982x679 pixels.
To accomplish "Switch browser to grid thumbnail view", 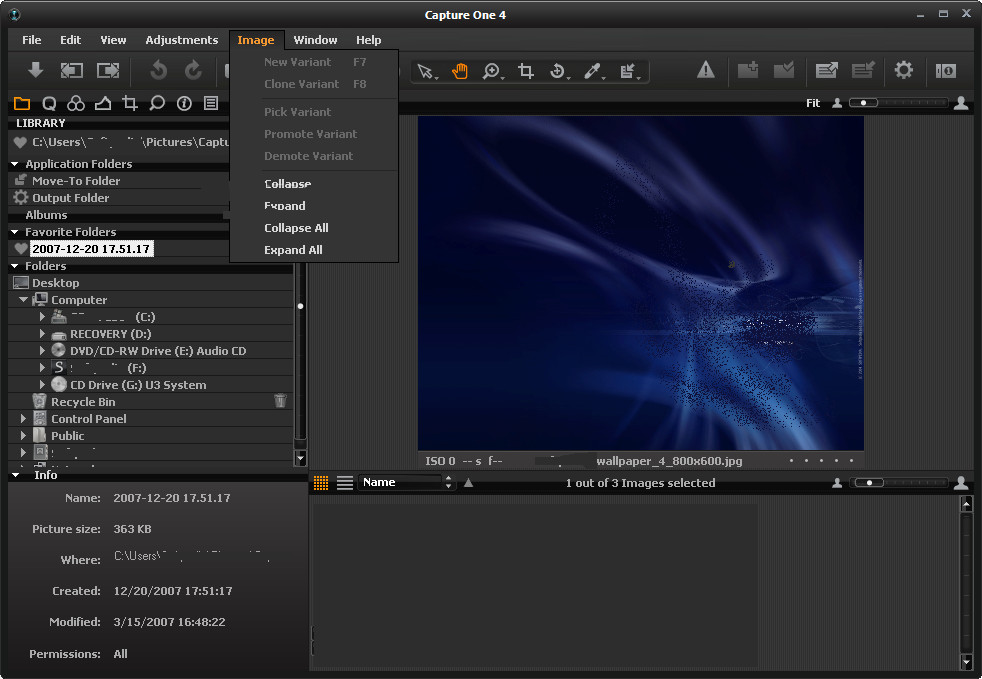I will point(321,483).
